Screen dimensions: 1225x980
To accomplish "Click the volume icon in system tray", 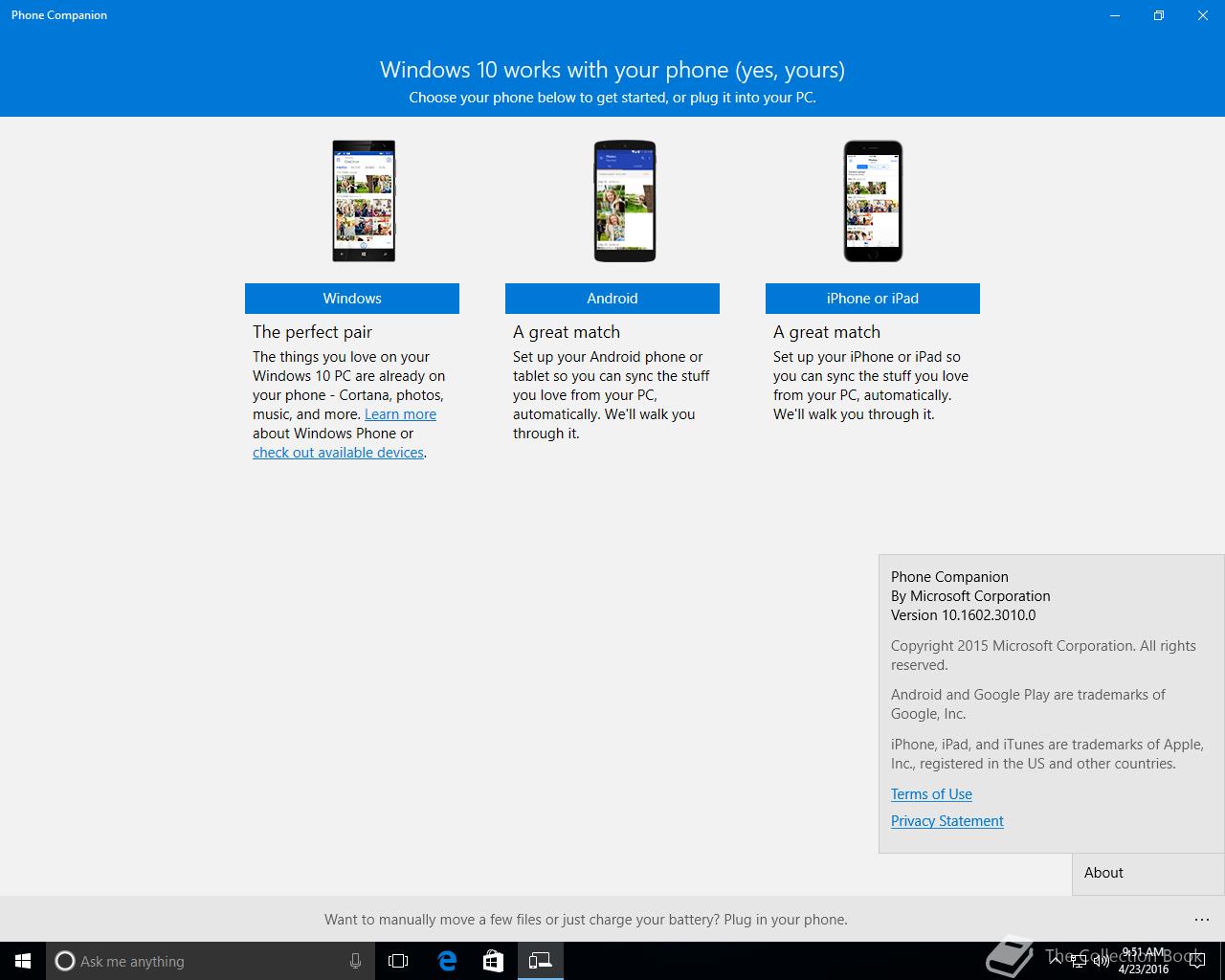I will coord(1101,961).
